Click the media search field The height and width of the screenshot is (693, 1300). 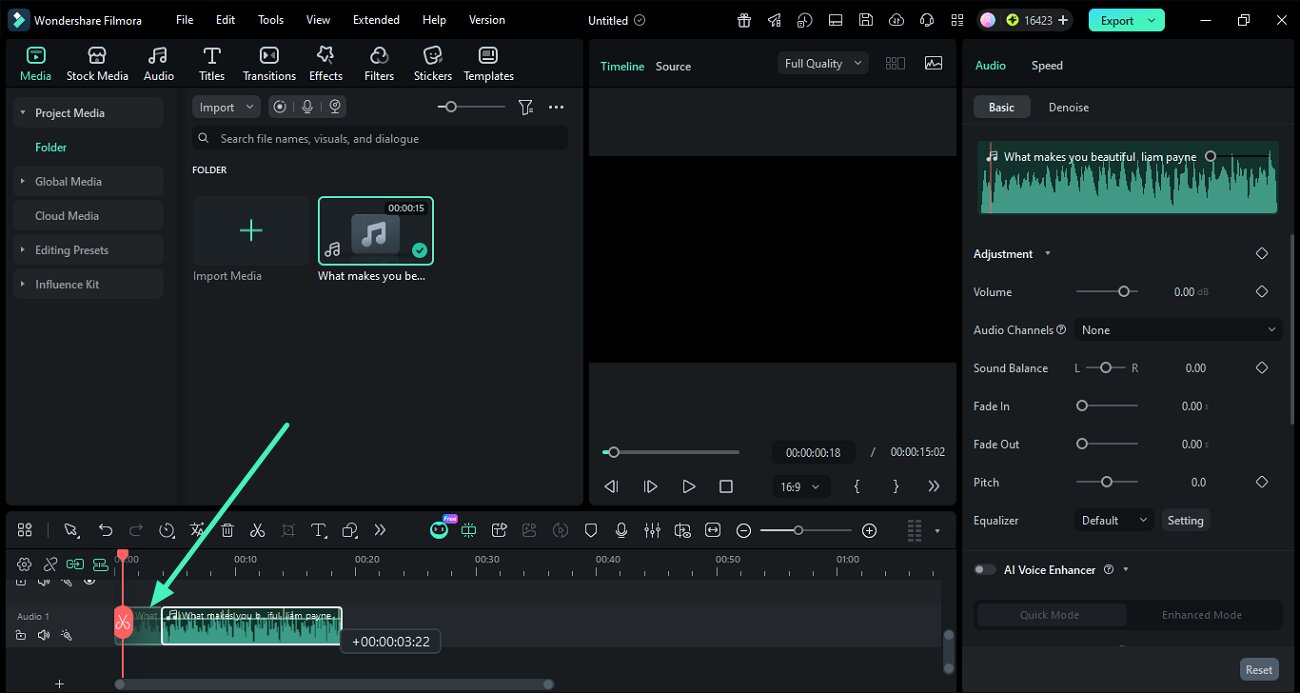(x=380, y=138)
